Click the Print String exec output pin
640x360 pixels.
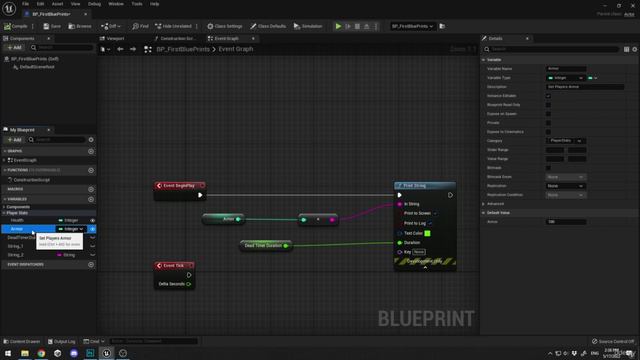(x=450, y=195)
